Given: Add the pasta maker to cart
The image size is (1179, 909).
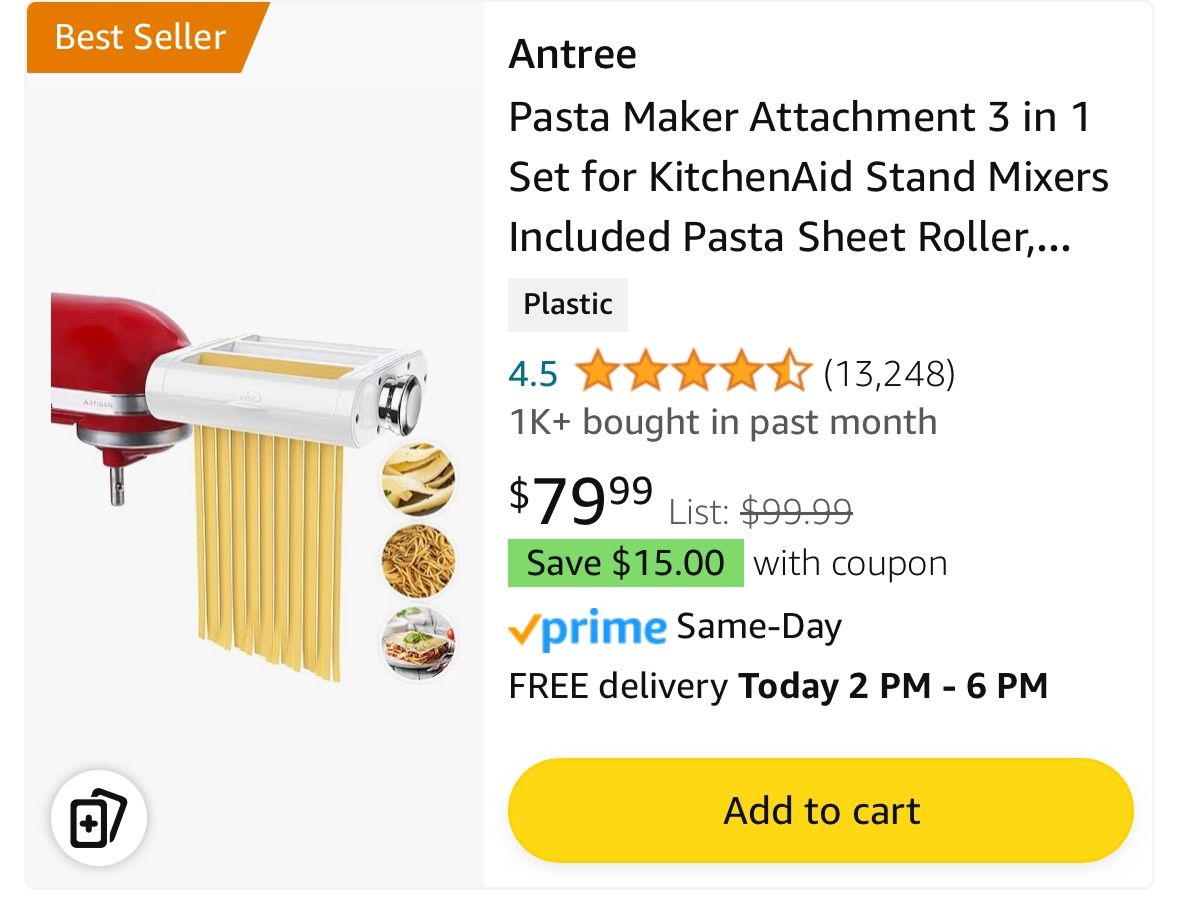Looking at the screenshot, I should [820, 810].
